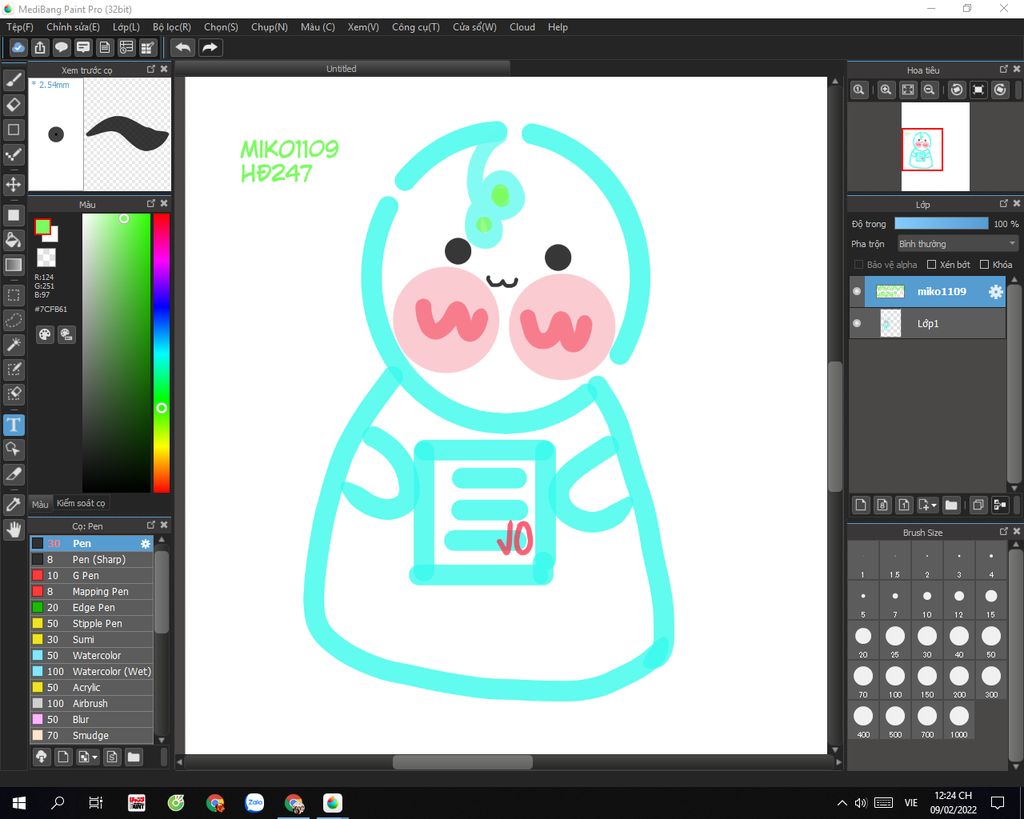
Task: Switch to the Kiểm soát cọ tab
Action: tap(81, 503)
